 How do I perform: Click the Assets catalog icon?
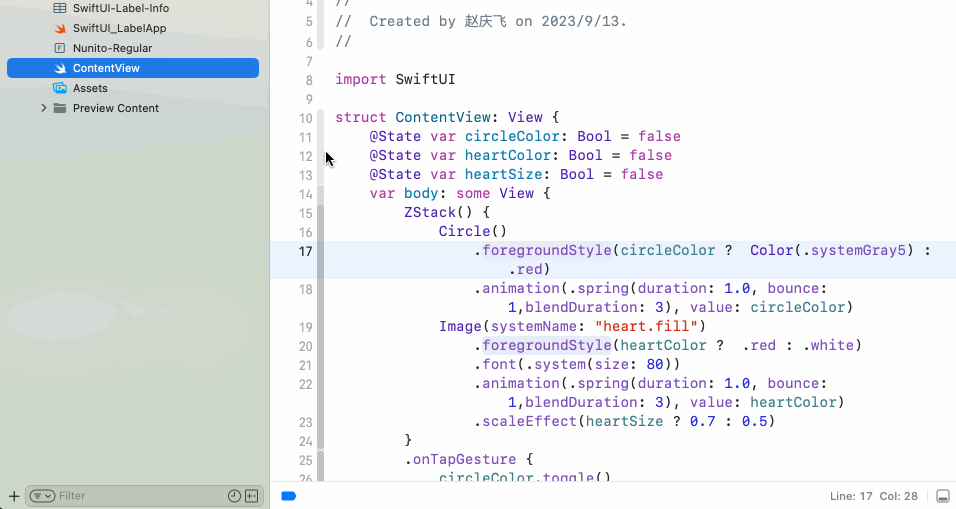[60, 88]
